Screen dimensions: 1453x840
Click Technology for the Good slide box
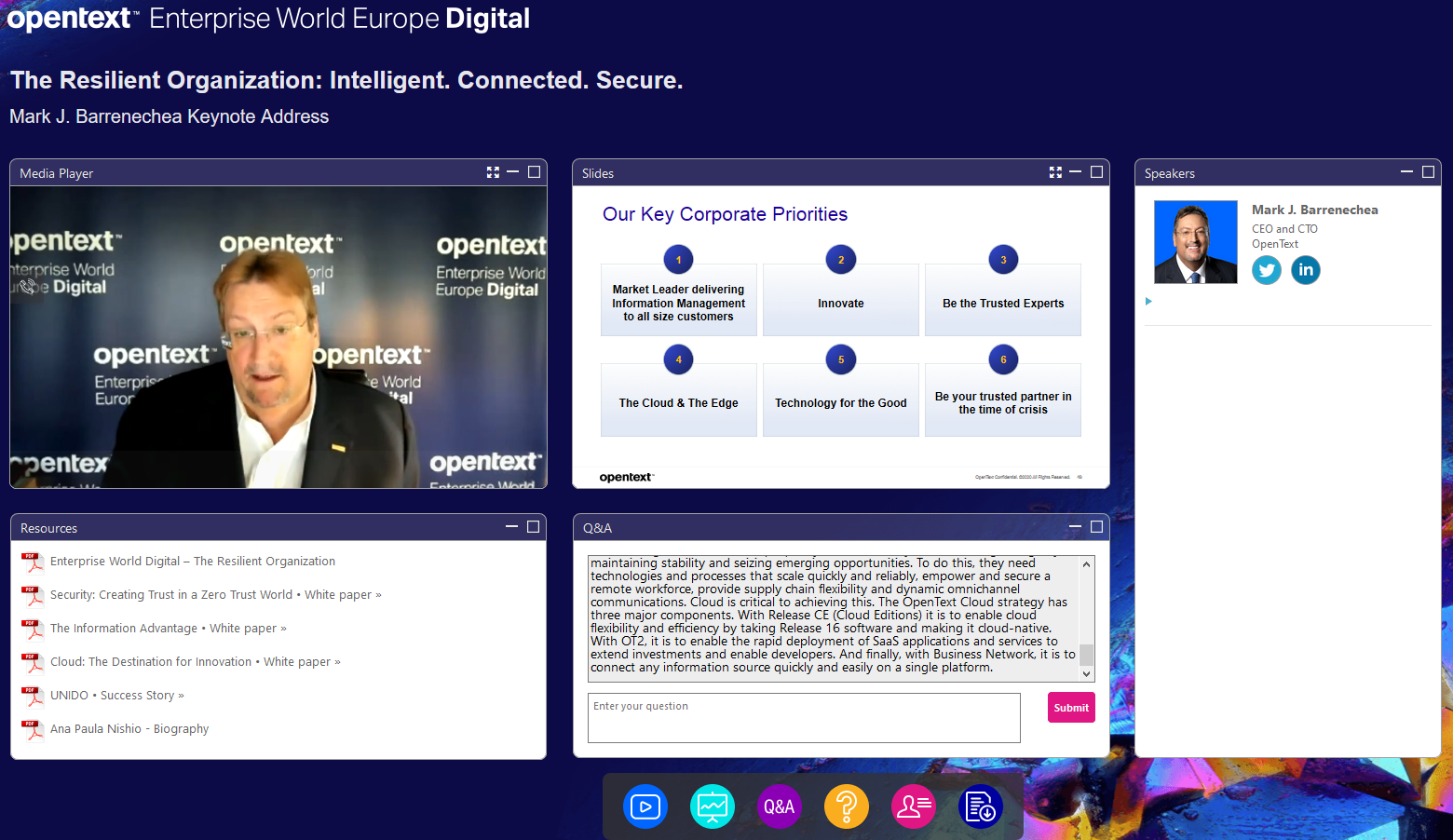coord(841,400)
